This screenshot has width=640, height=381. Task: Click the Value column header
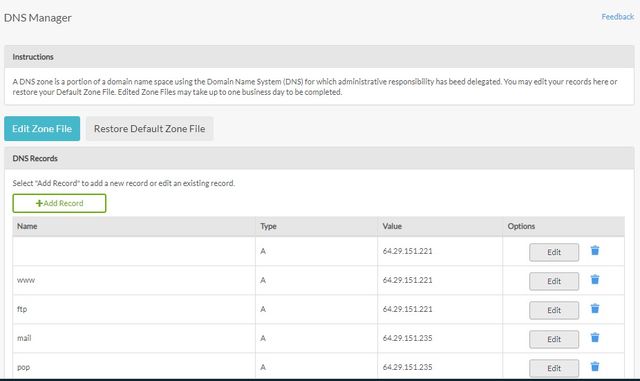tap(392, 226)
